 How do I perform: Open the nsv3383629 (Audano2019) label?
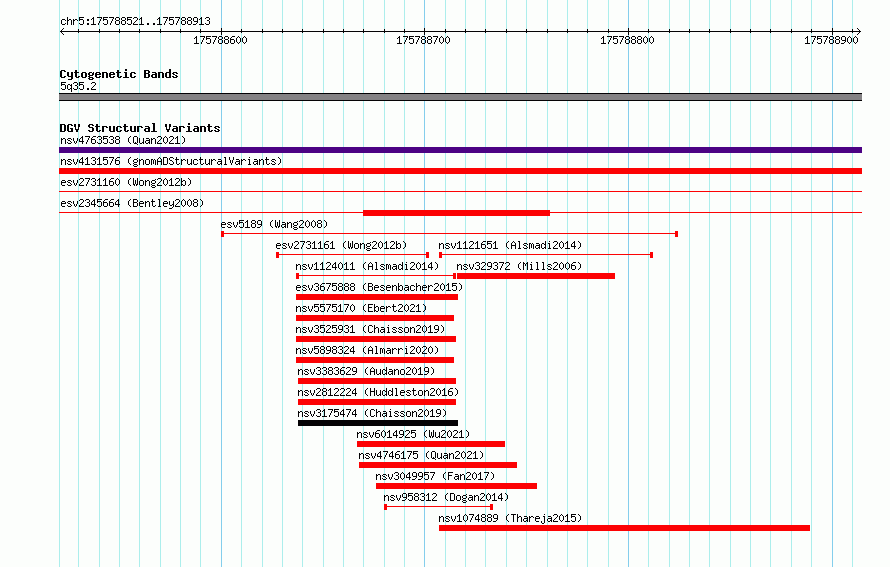(x=366, y=371)
